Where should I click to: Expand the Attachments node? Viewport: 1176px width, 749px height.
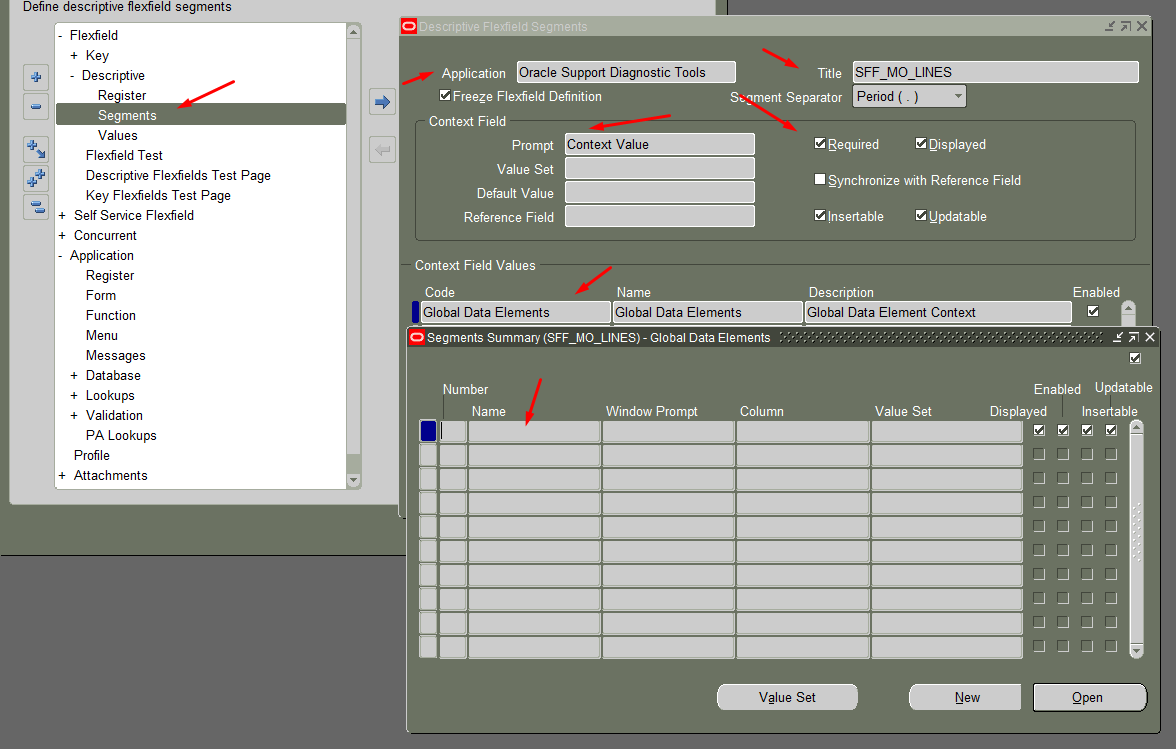pos(62,475)
